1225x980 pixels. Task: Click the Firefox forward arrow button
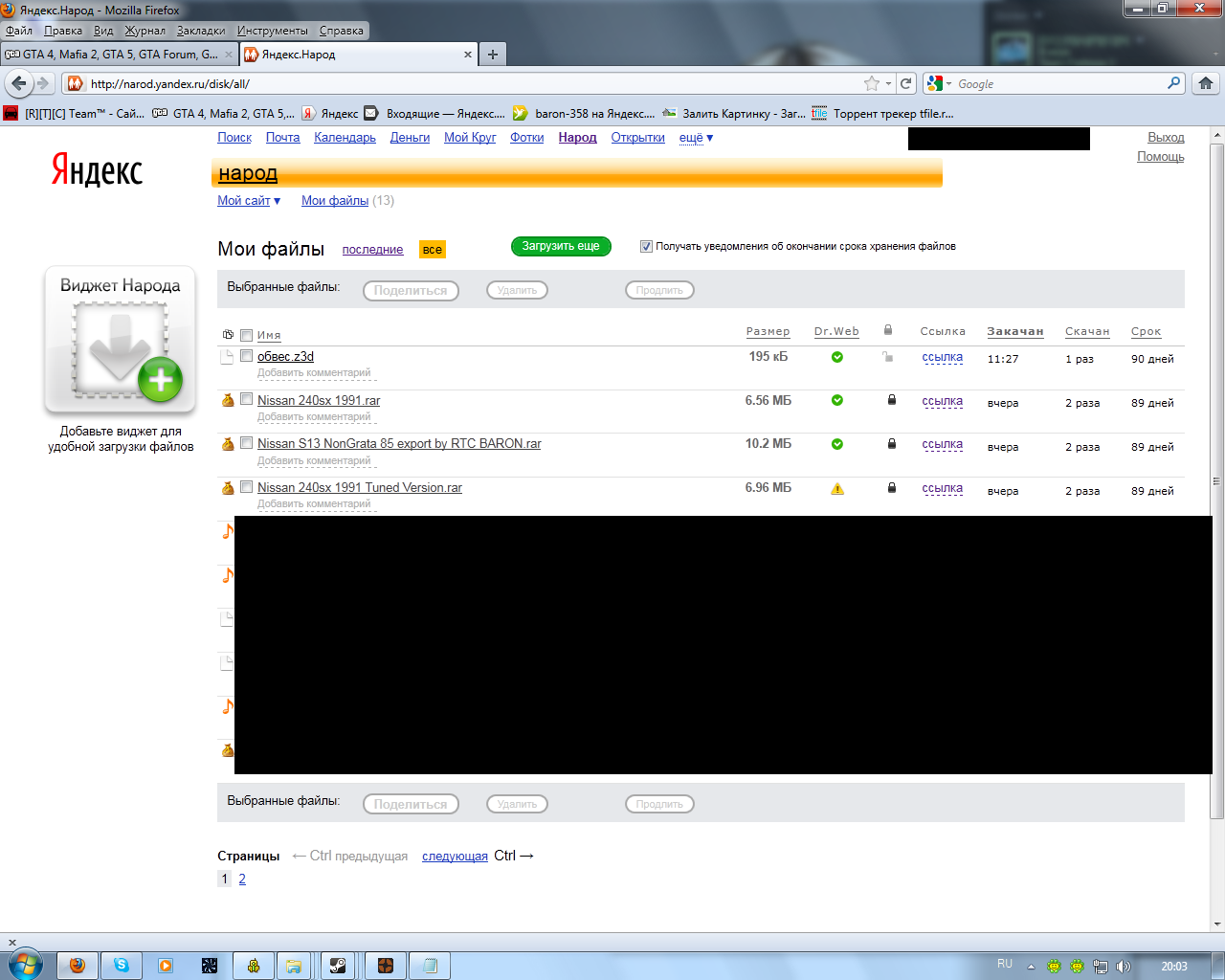click(42, 83)
